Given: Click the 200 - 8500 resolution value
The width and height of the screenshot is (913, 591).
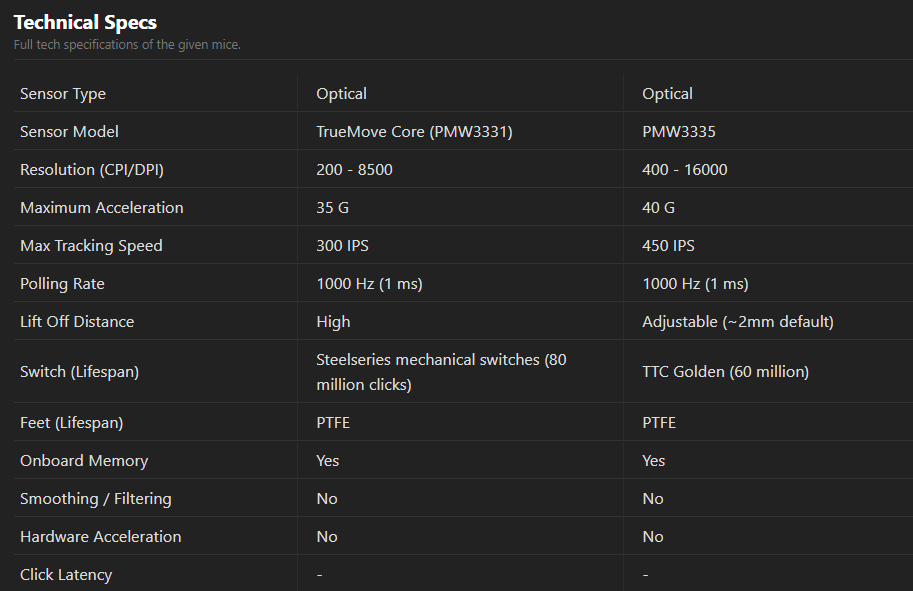Looking at the screenshot, I should tap(354, 170).
